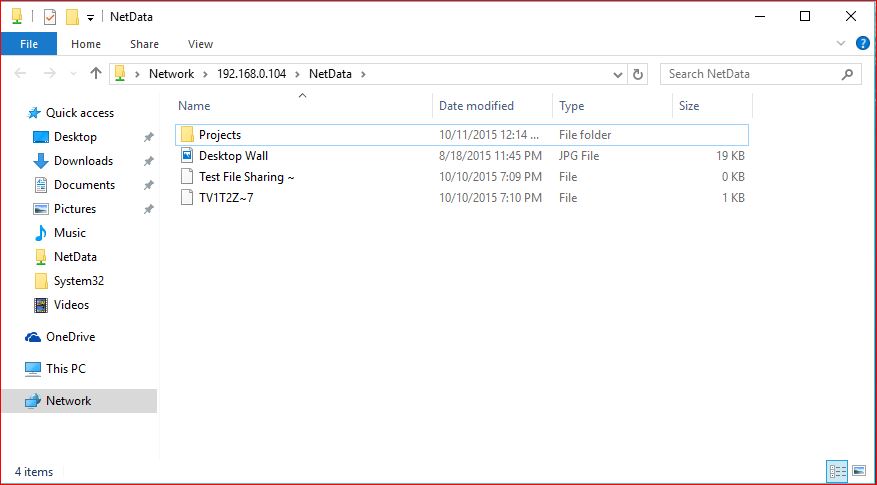
Task: Switch to the Home ribbon tab
Action: [x=86, y=44]
